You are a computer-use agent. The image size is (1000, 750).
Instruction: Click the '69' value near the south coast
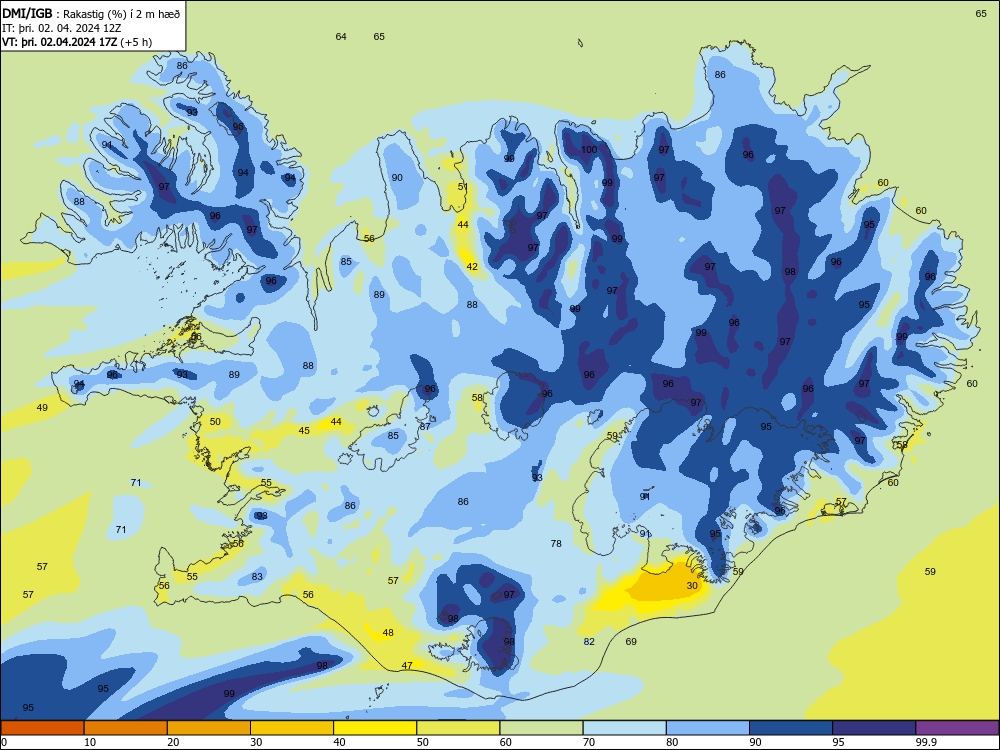[631, 642]
